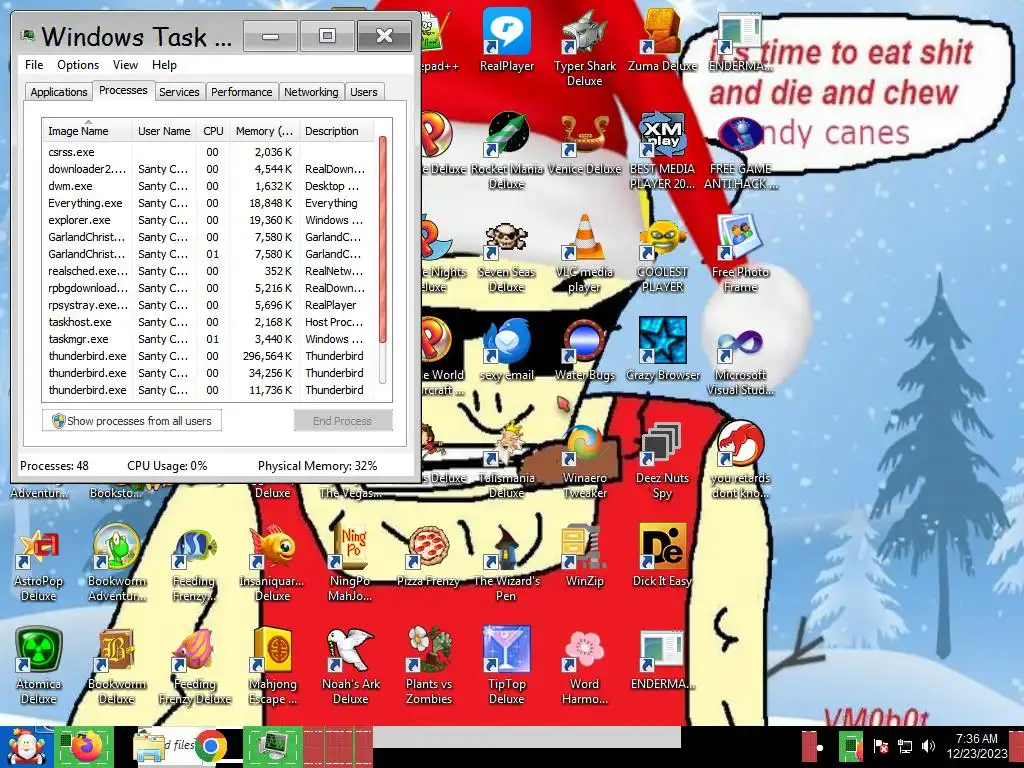
Task: Switch to the Services tab
Action: [x=179, y=92]
